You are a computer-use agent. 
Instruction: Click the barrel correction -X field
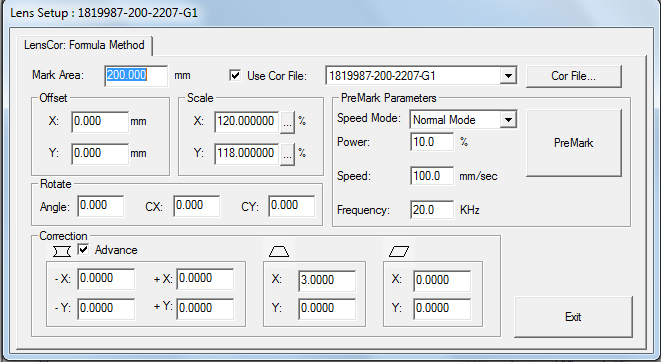pos(106,279)
